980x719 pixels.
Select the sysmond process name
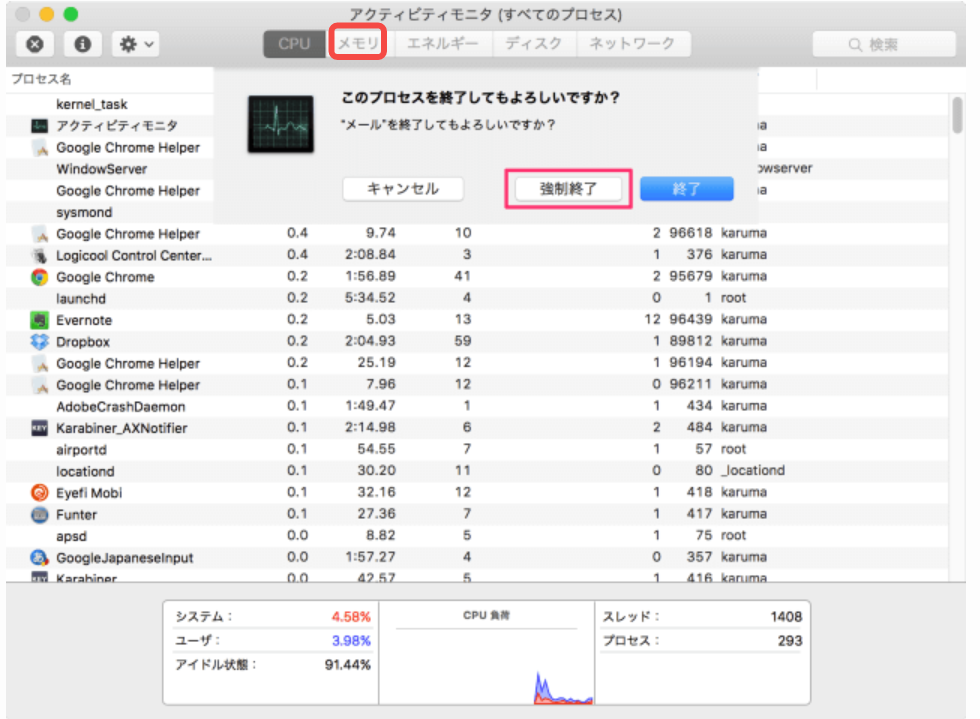pos(84,213)
